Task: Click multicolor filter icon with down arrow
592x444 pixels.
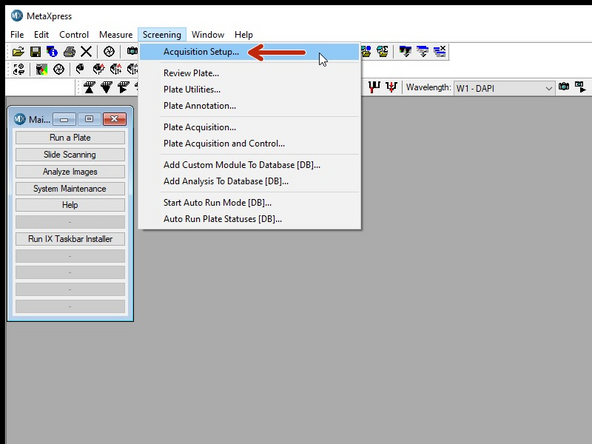Action: [x=405, y=51]
